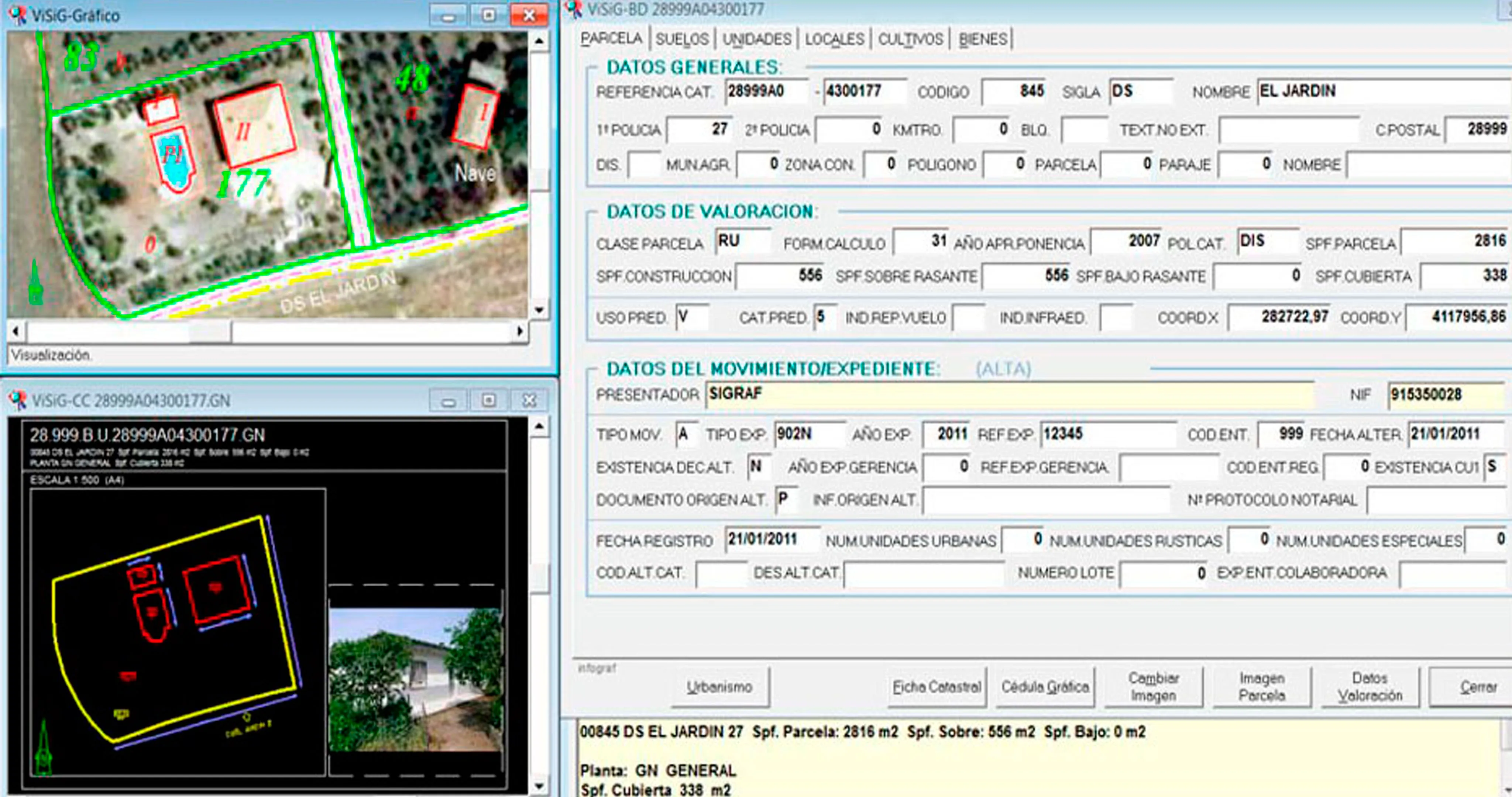
Task: Switch to the SUELOS tab
Action: click(682, 39)
